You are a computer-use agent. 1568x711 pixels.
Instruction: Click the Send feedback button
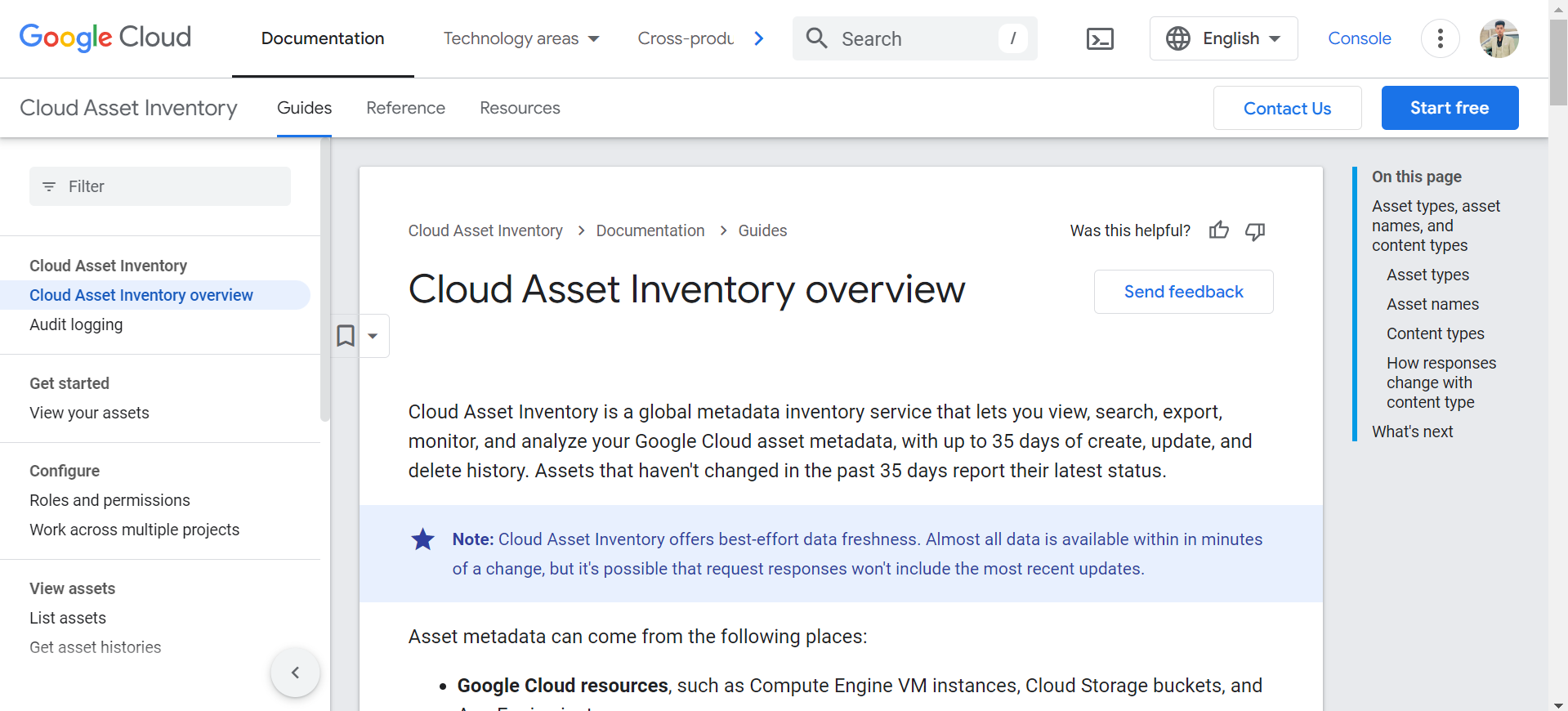pyautogui.click(x=1183, y=292)
